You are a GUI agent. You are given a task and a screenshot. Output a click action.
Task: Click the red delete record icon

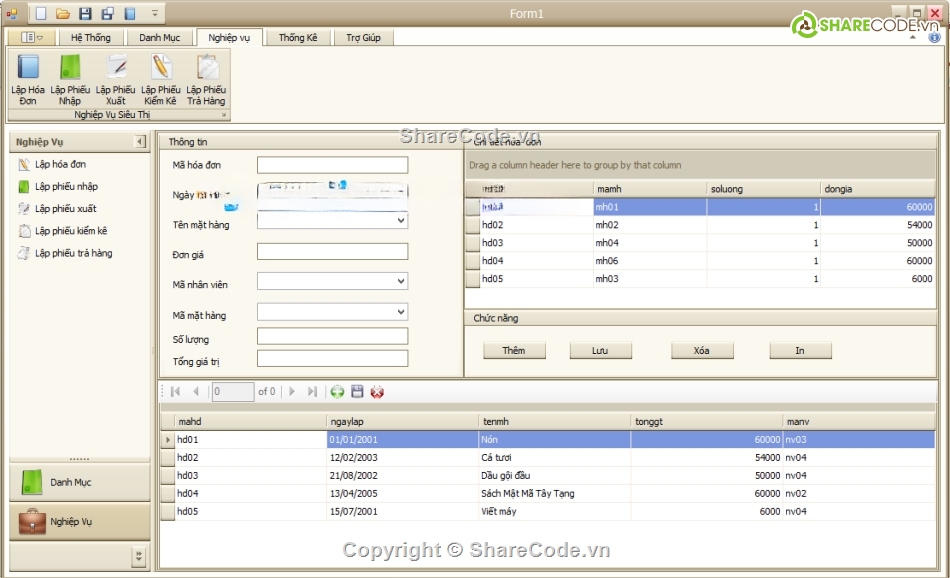point(377,391)
